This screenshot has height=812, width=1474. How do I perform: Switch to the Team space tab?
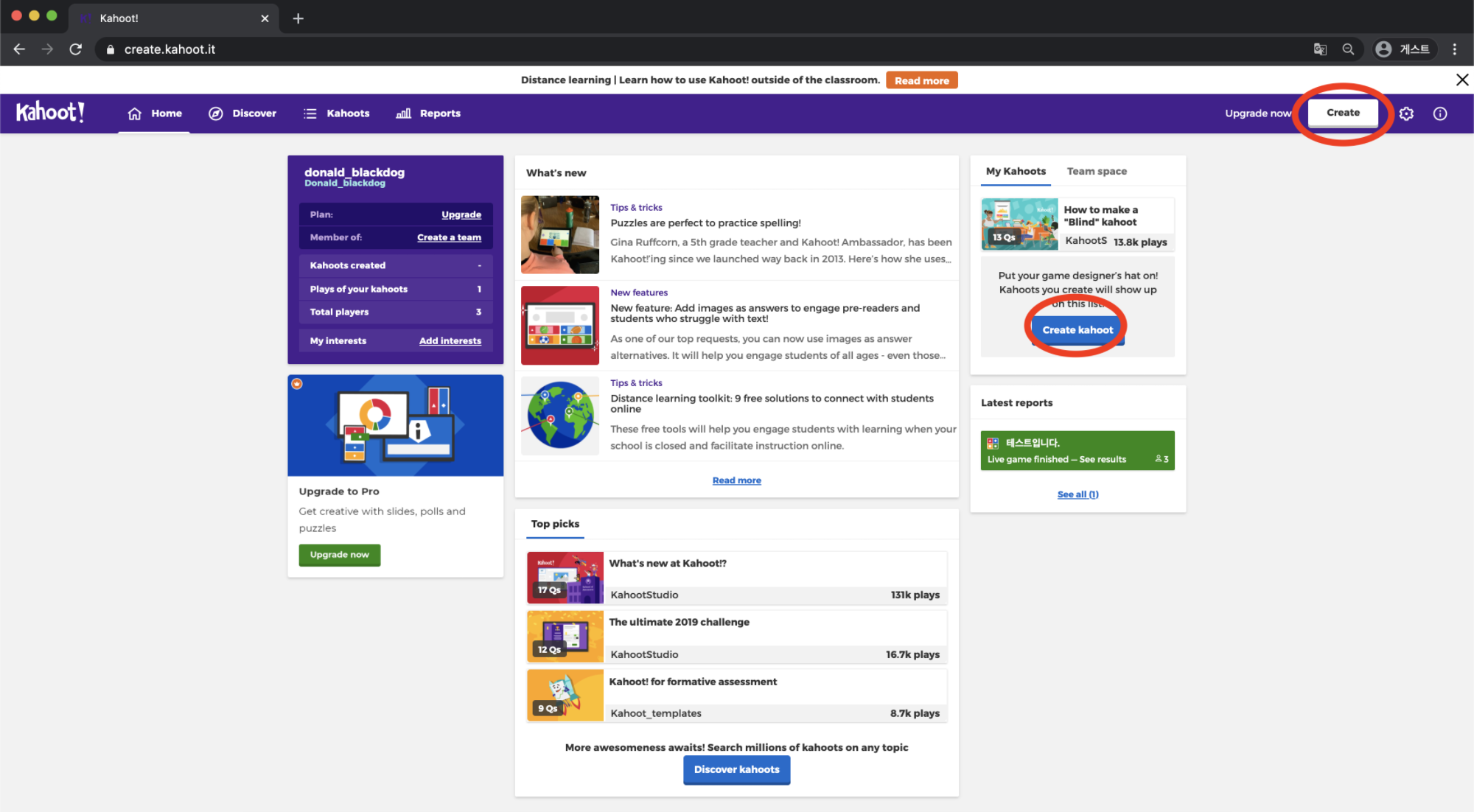[1096, 171]
